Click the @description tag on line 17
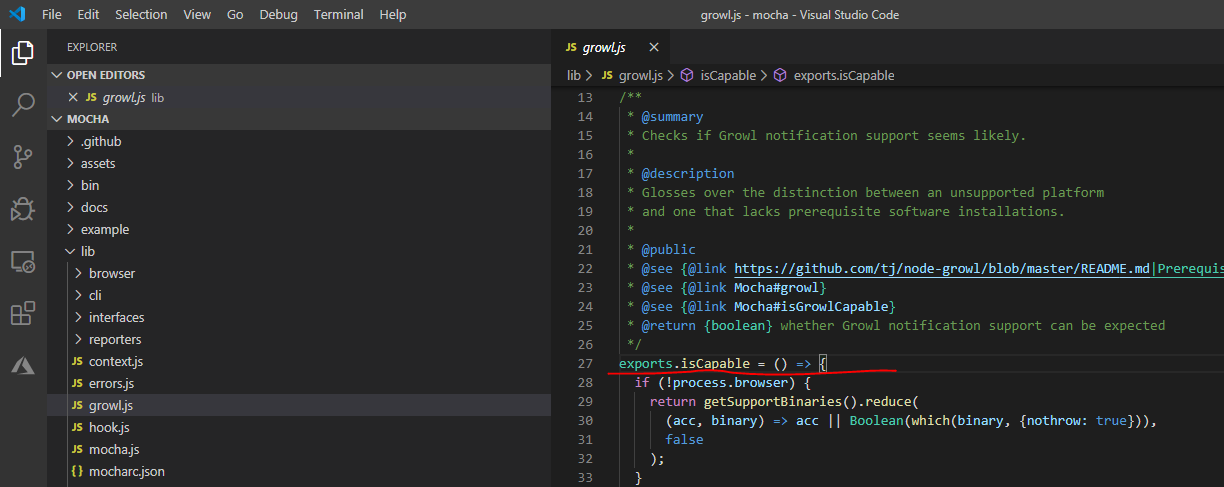1224x487 pixels. point(688,173)
